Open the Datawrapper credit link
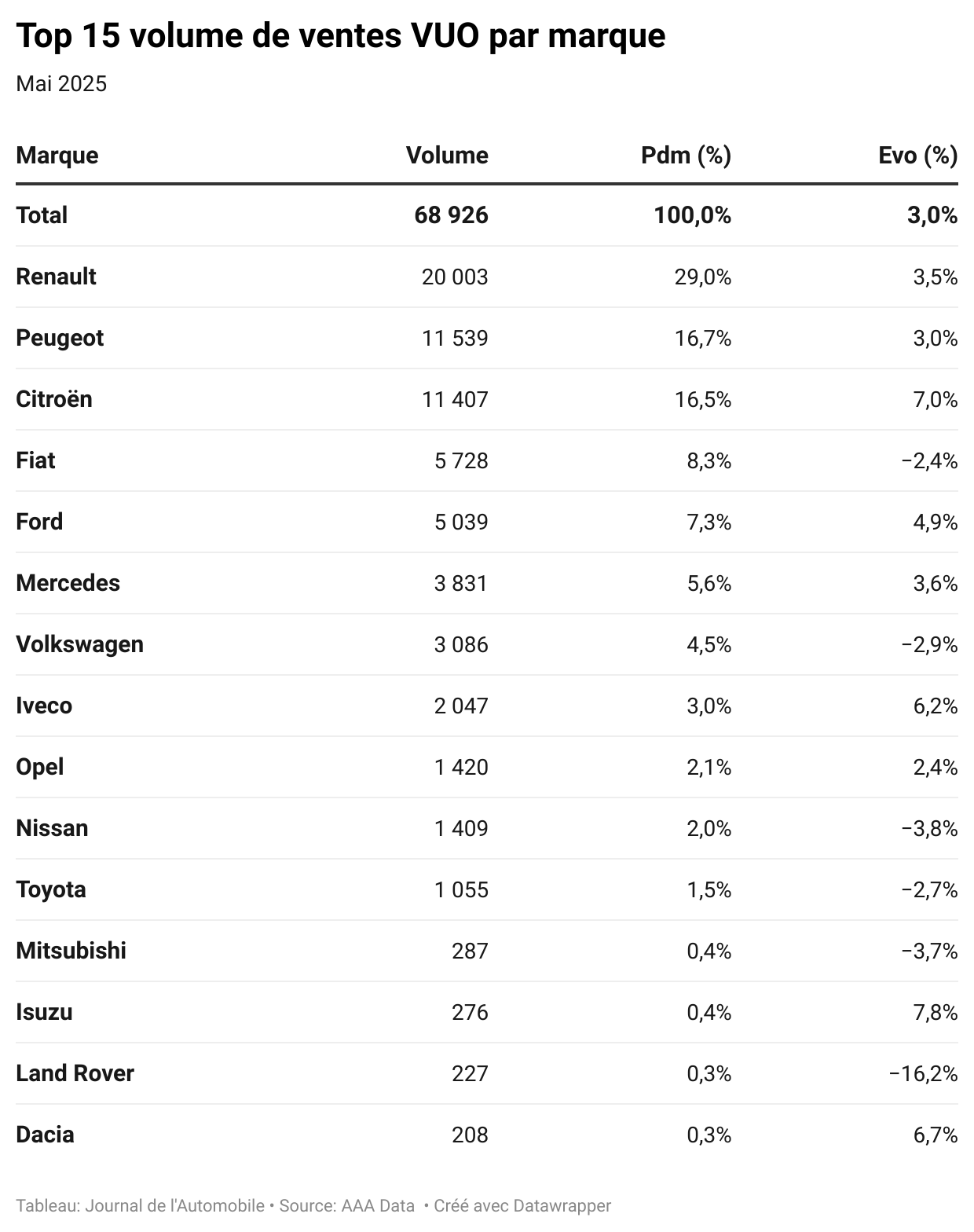 (522, 1205)
